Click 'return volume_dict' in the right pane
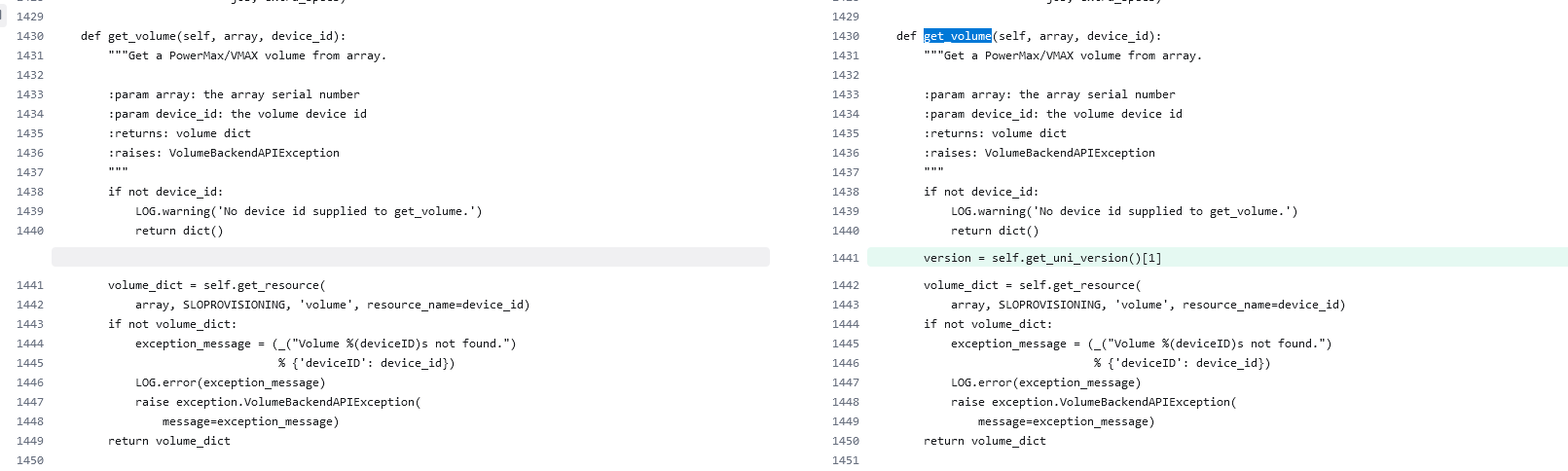This screenshot has height=471, width=1568. click(x=985, y=441)
